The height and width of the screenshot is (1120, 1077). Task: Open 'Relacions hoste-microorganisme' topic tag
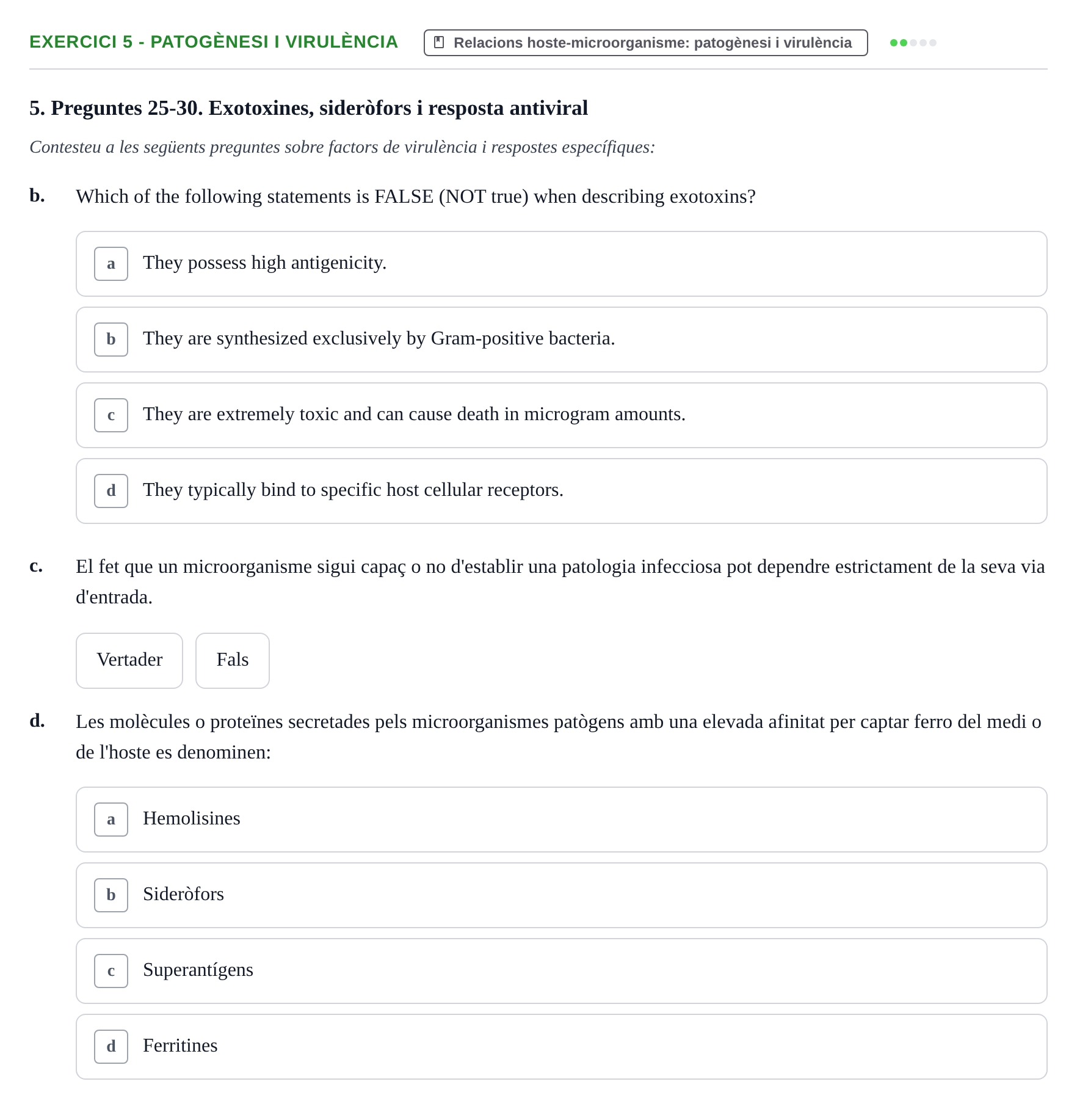(x=645, y=43)
